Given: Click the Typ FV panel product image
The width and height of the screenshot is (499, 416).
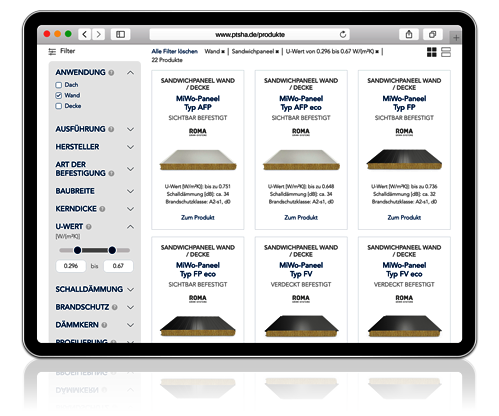Looking at the screenshot, I should (301, 326).
